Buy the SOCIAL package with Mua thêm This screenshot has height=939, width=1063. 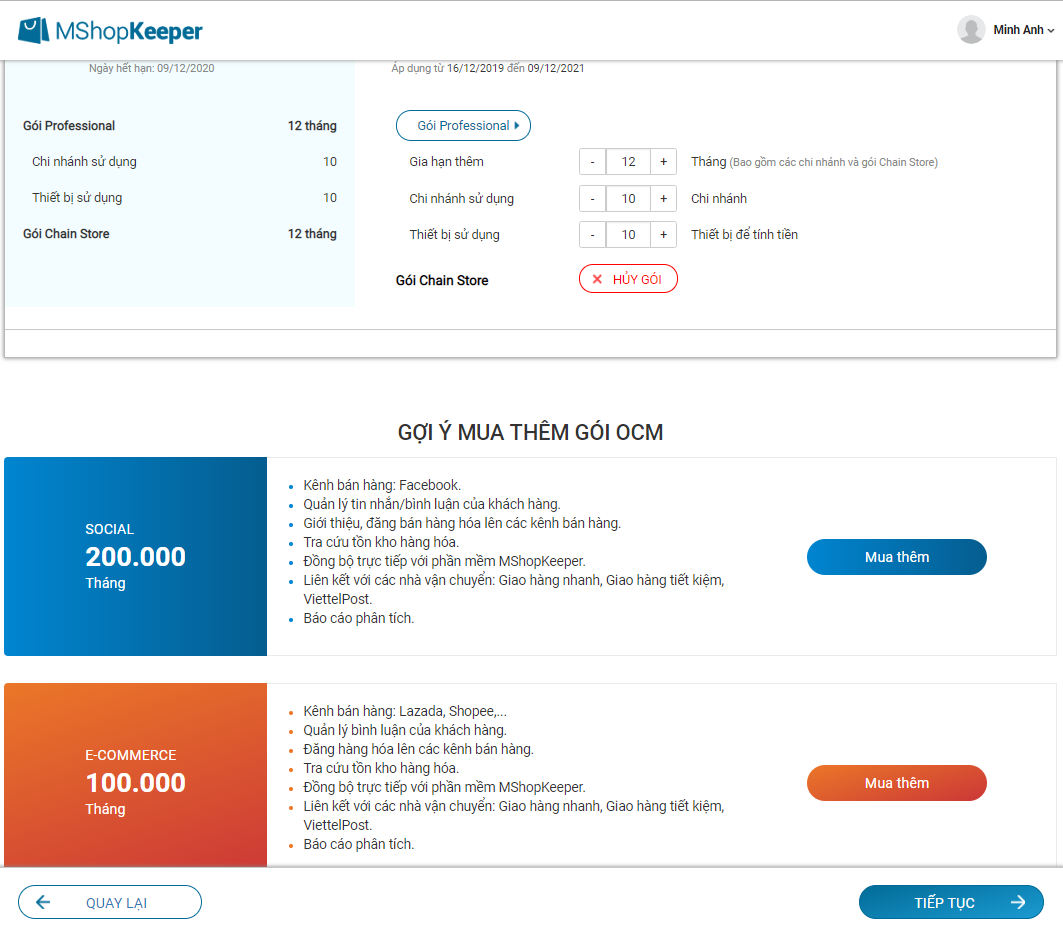(x=896, y=557)
